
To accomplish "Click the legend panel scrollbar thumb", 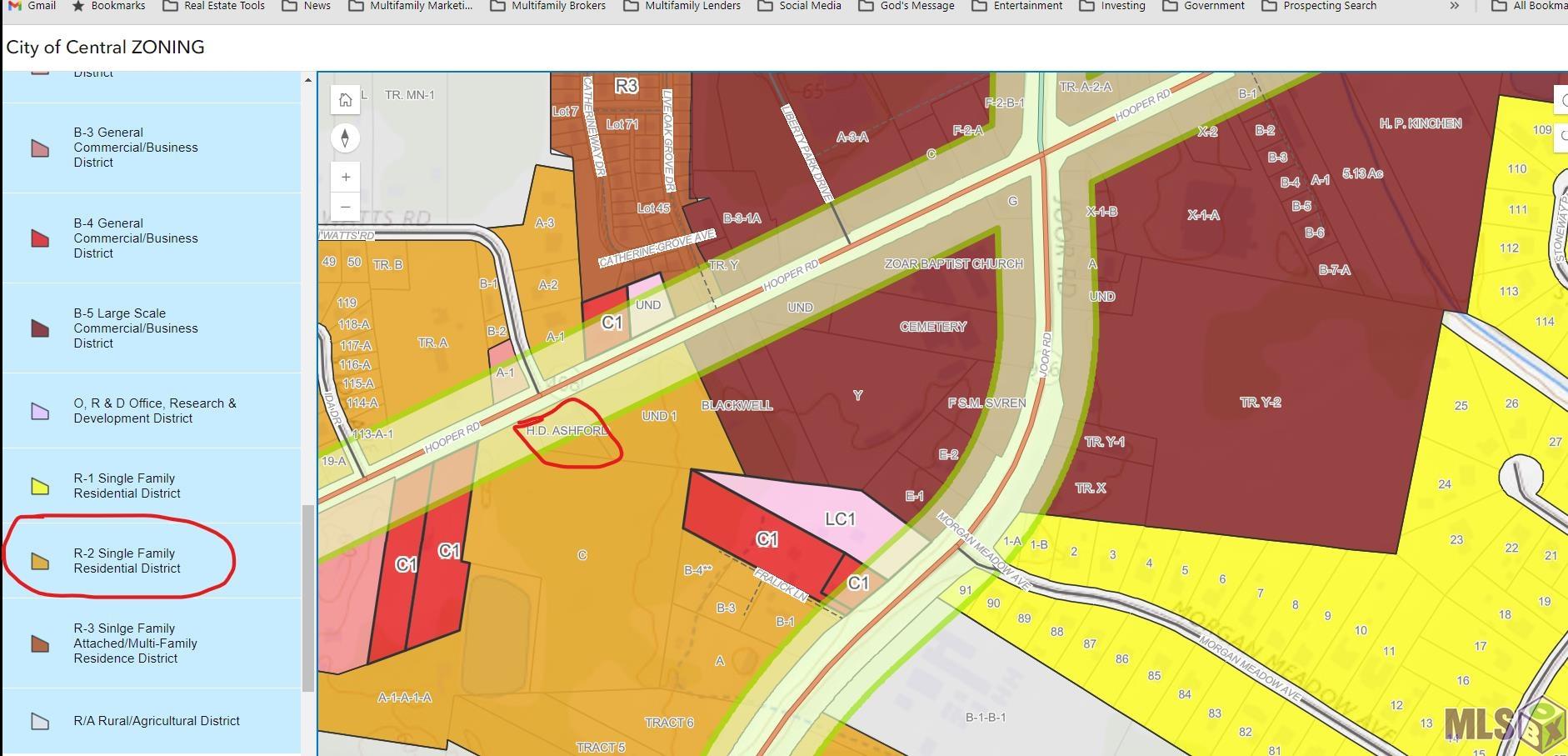I will pyautogui.click(x=307, y=598).
